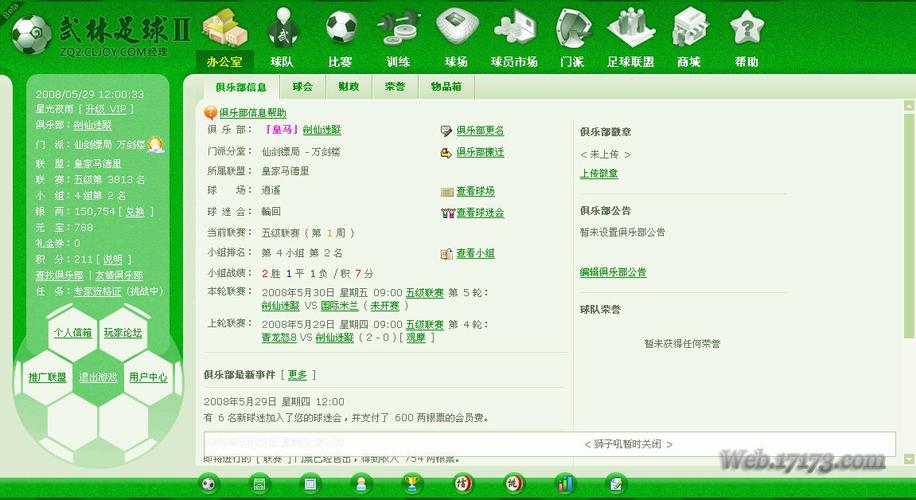Open the 查看小组 link

pos(476,254)
